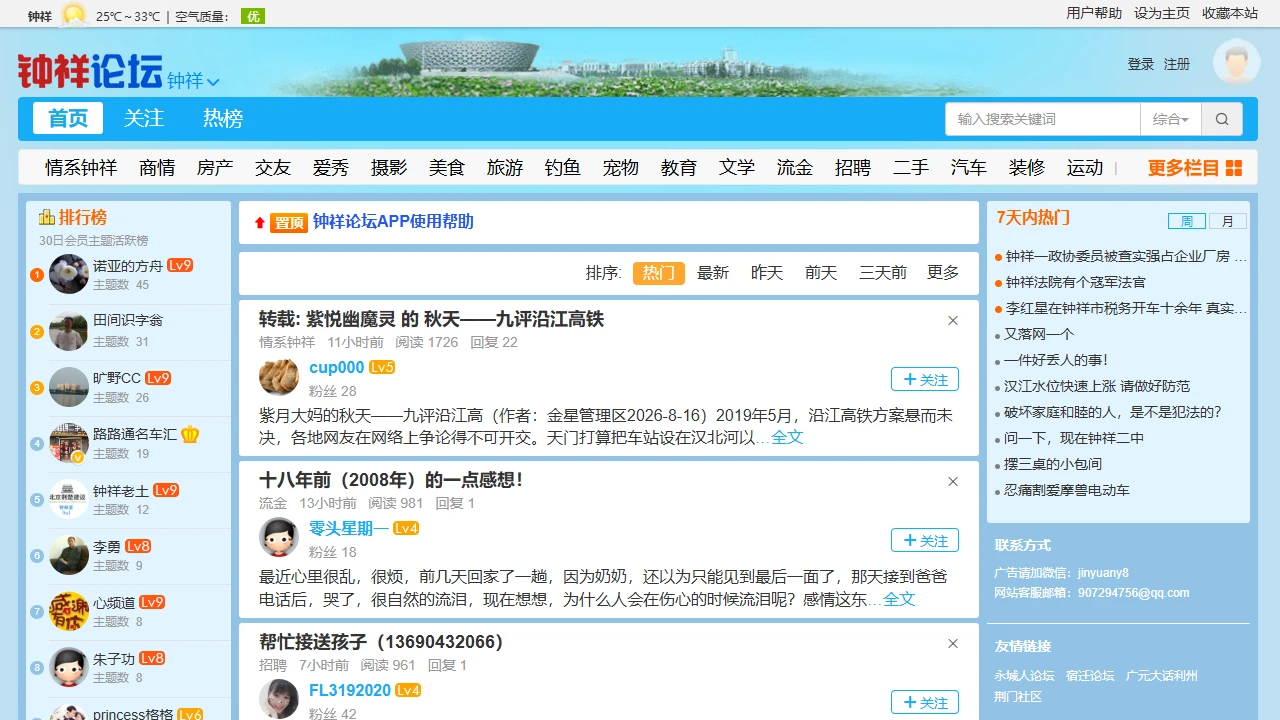Open hot topic 钟祥法院有个寇军法官

click(1076, 282)
